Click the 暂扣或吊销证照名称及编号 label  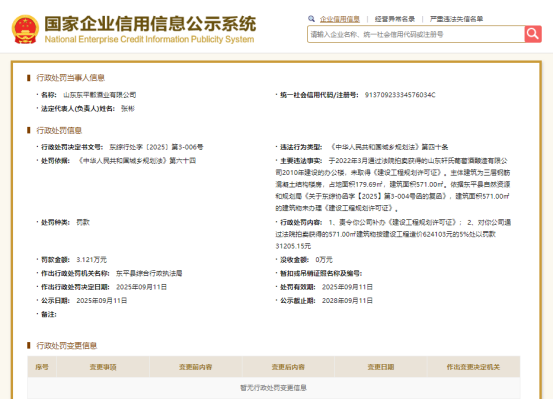(x=321, y=273)
